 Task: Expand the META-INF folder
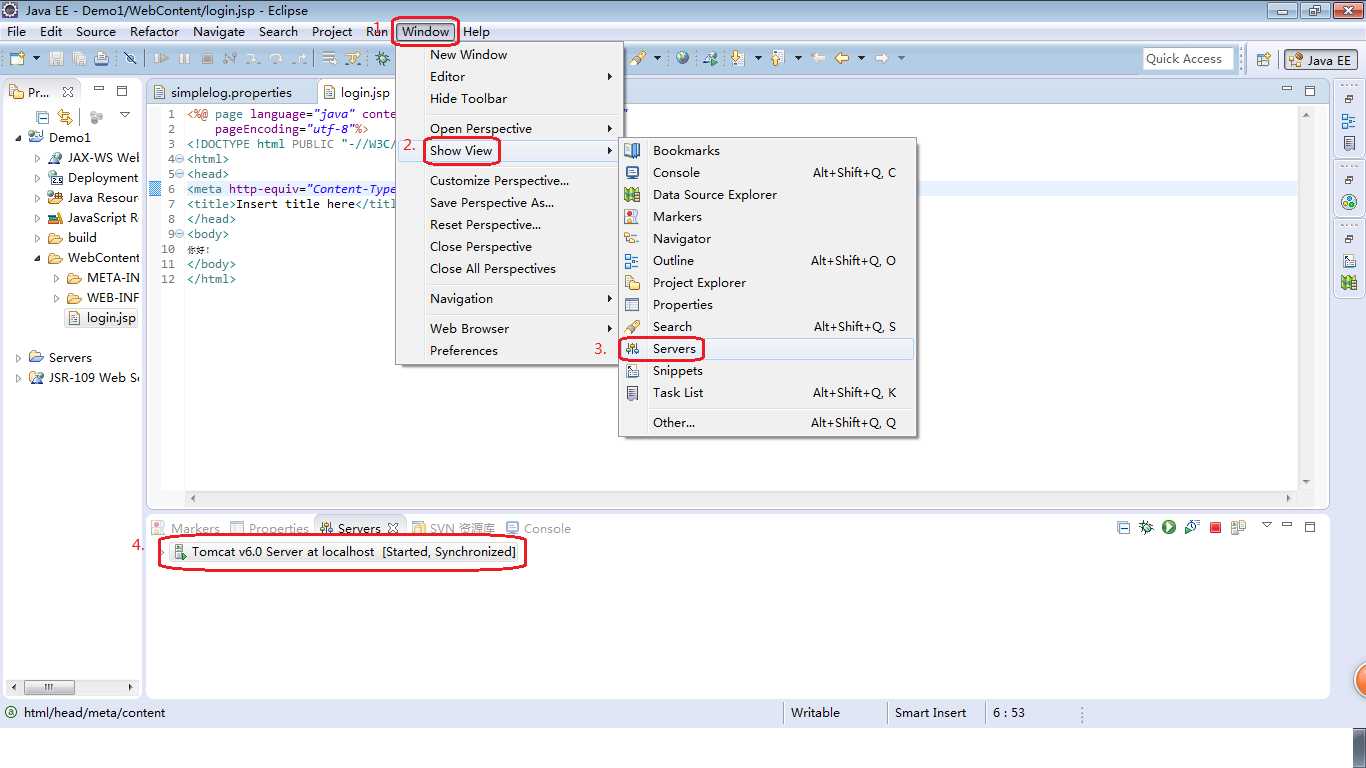57,277
